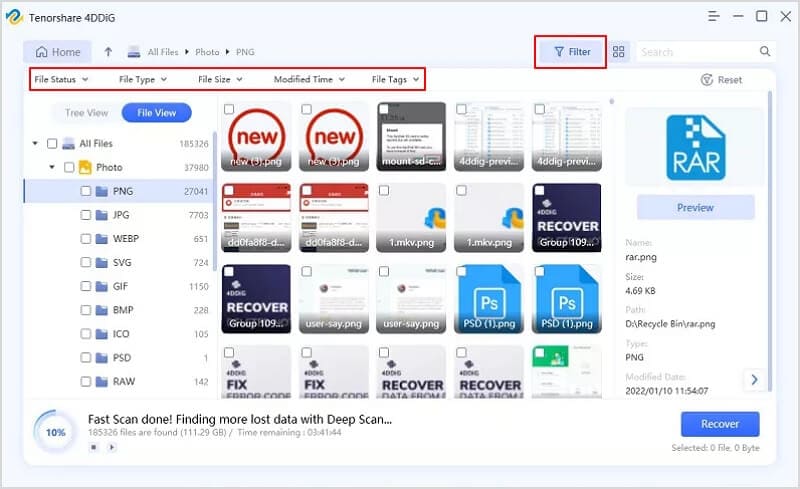Click the Tenorshare 4DDiG logo
This screenshot has width=800, height=489.
[14, 17]
